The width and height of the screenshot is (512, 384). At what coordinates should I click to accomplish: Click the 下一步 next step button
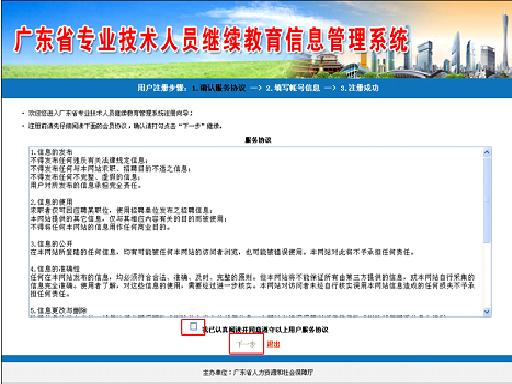click(x=246, y=344)
